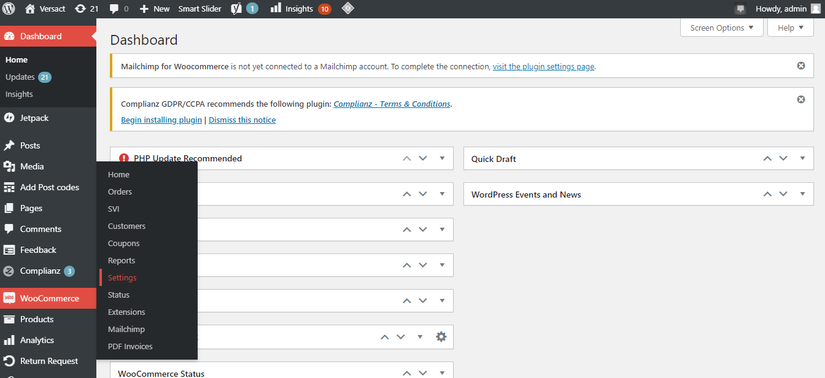Click the Return Request icon
Viewport: 825px width, 378px height.
coord(9,361)
